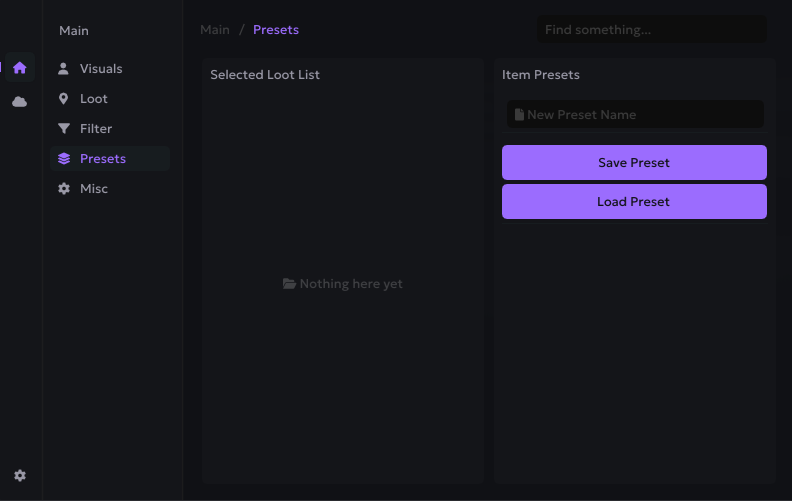The width and height of the screenshot is (792, 501).
Task: Click the file icon in preset name field
Action: 519,115
